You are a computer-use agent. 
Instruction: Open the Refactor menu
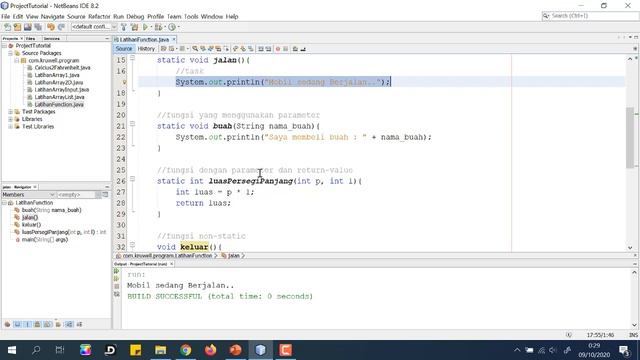pyautogui.click(x=99, y=16)
